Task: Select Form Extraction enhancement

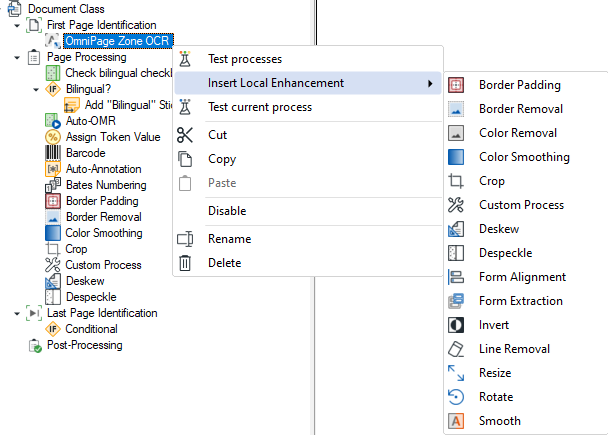Action: 521,301
